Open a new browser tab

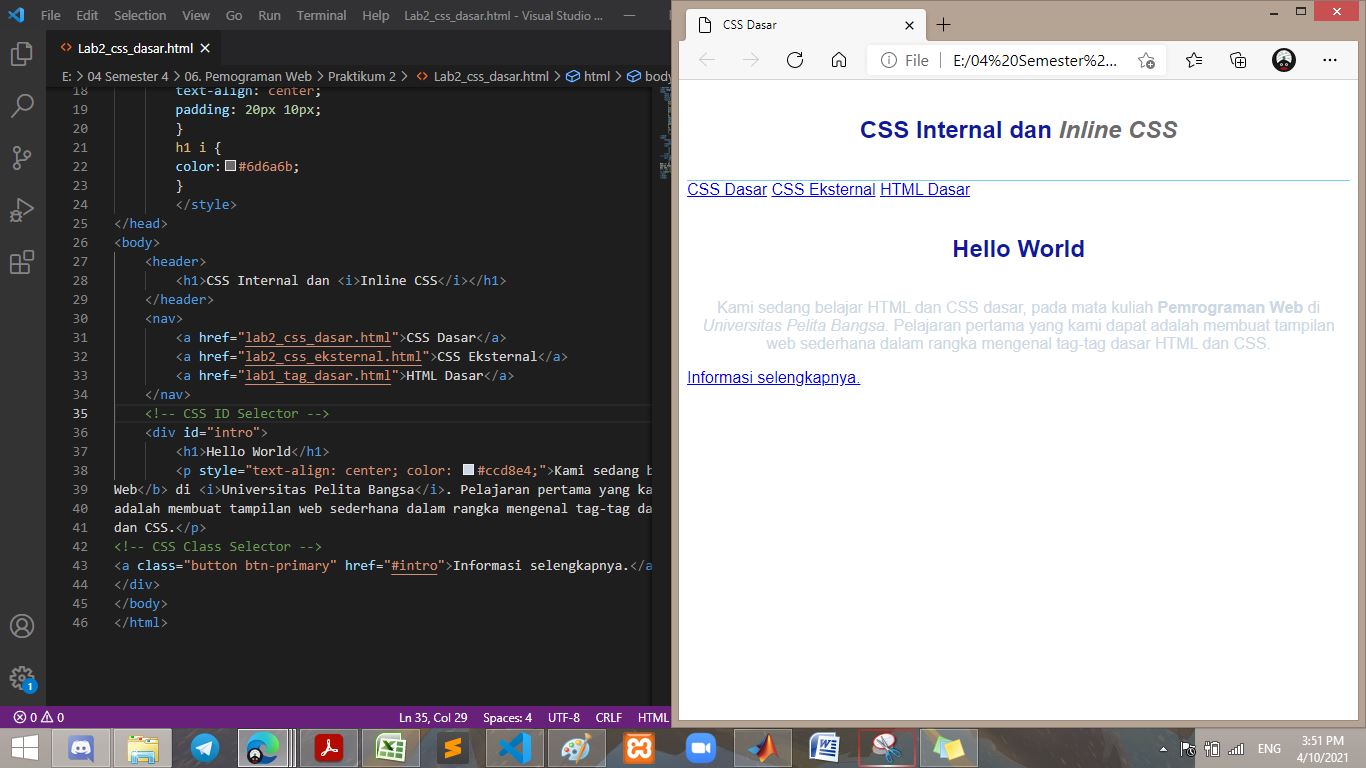[943, 25]
